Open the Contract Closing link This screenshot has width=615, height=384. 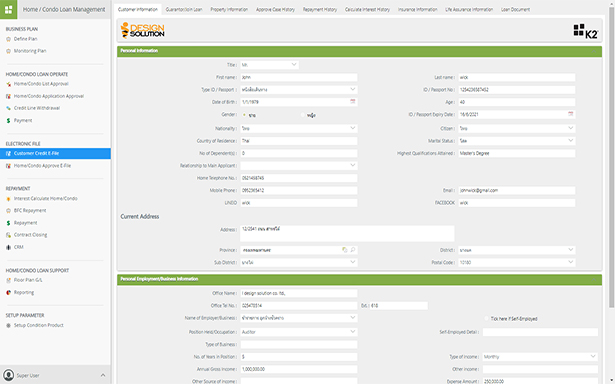click(31, 235)
